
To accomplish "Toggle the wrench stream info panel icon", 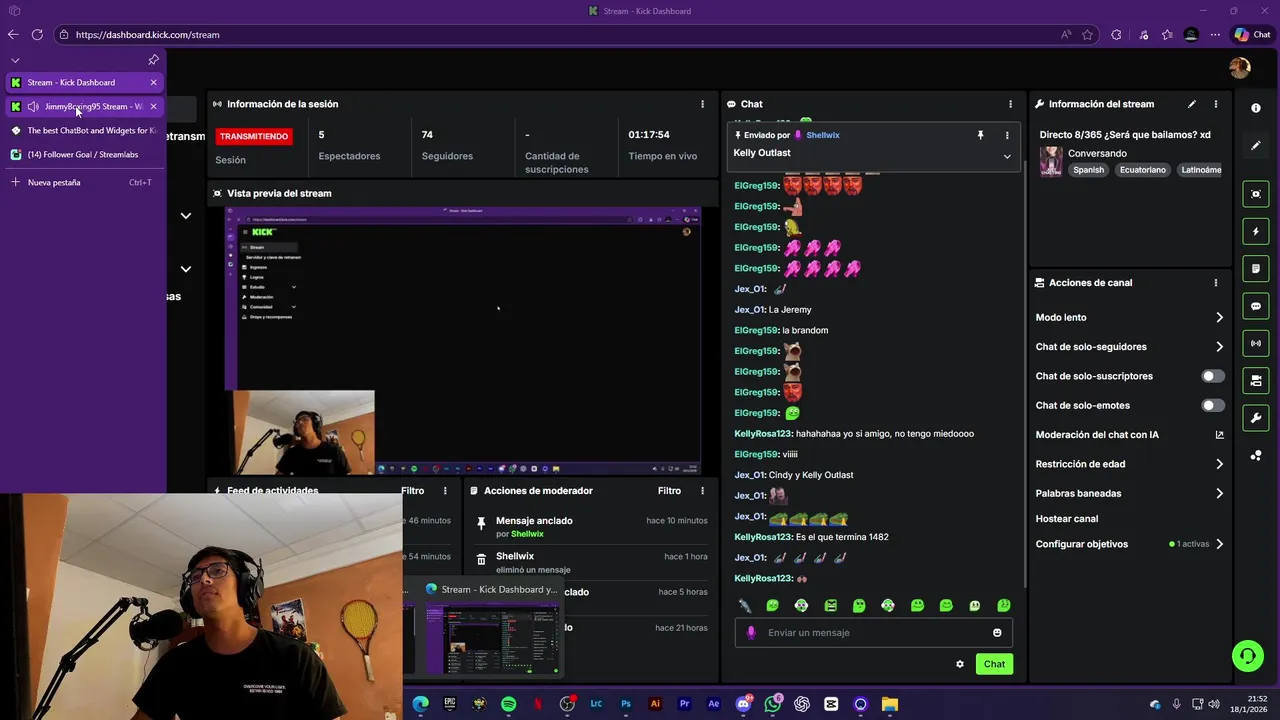I will (1256, 417).
